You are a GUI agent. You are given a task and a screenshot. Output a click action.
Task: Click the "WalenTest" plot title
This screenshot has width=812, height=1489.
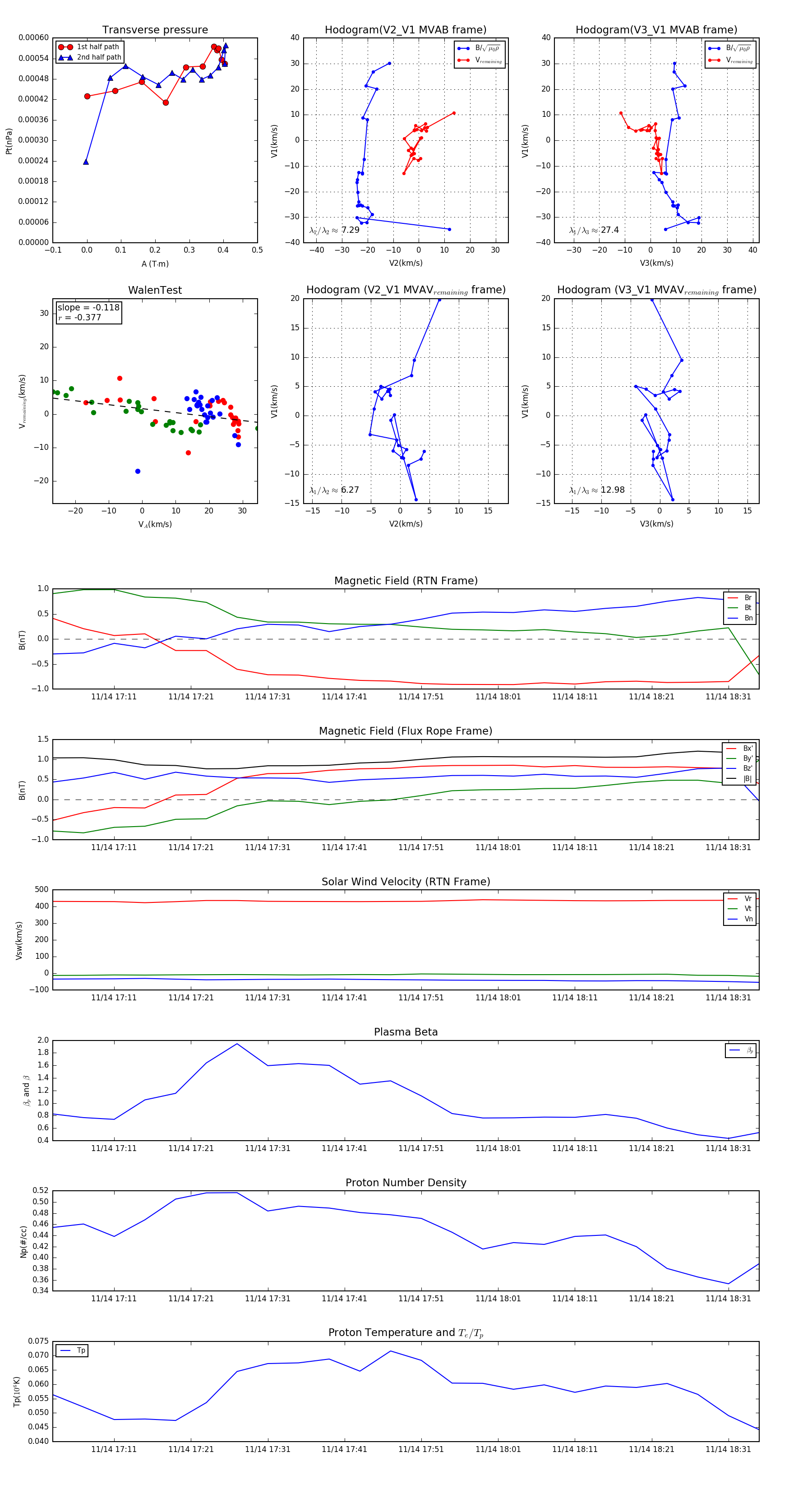click(155, 290)
